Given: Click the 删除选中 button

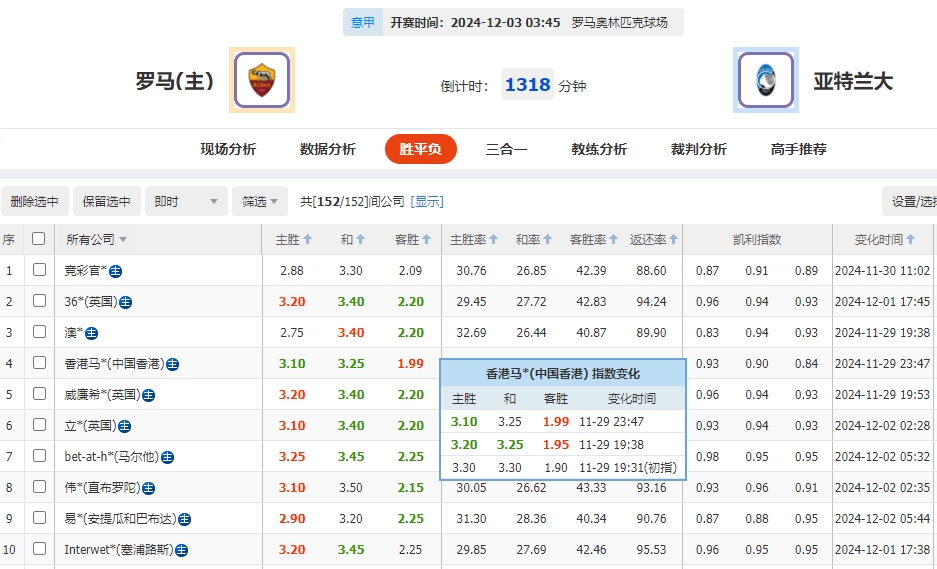Looking at the screenshot, I should pyautogui.click(x=35, y=202).
